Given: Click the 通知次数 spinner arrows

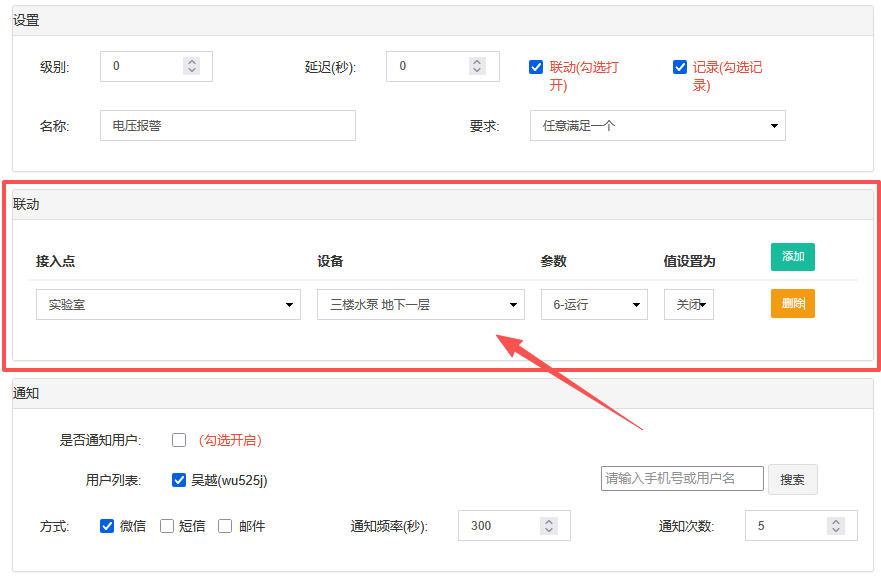Looking at the screenshot, I should point(836,526).
